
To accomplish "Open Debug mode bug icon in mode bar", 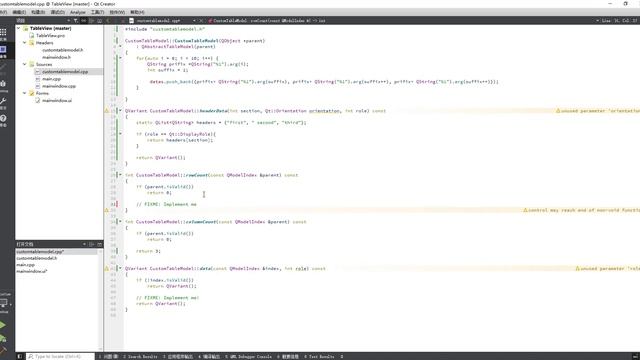I will [3, 84].
